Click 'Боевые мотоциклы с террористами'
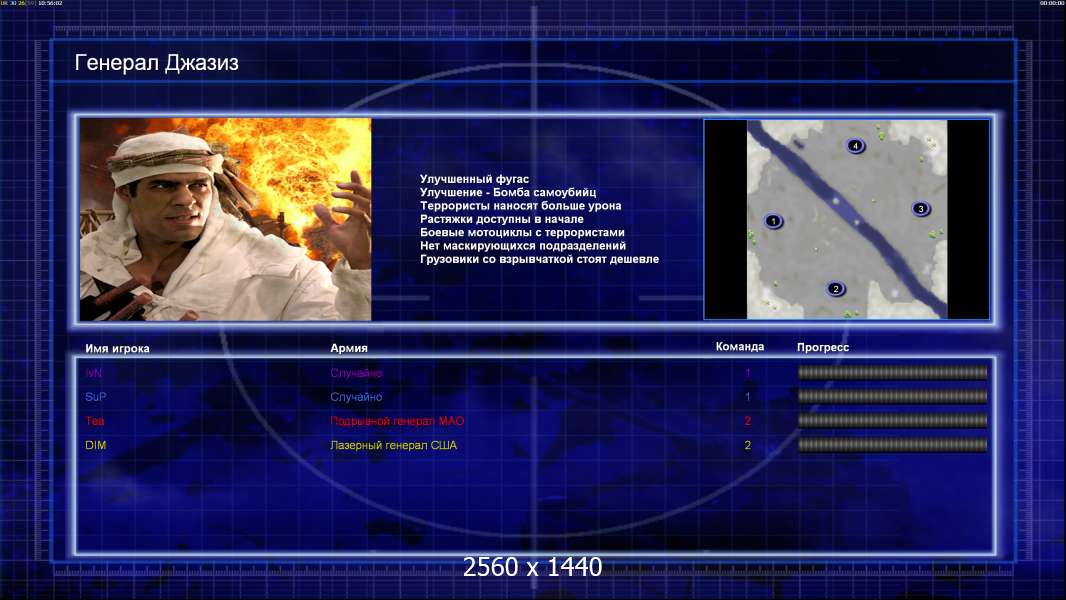This screenshot has width=1066, height=600. pos(522,232)
